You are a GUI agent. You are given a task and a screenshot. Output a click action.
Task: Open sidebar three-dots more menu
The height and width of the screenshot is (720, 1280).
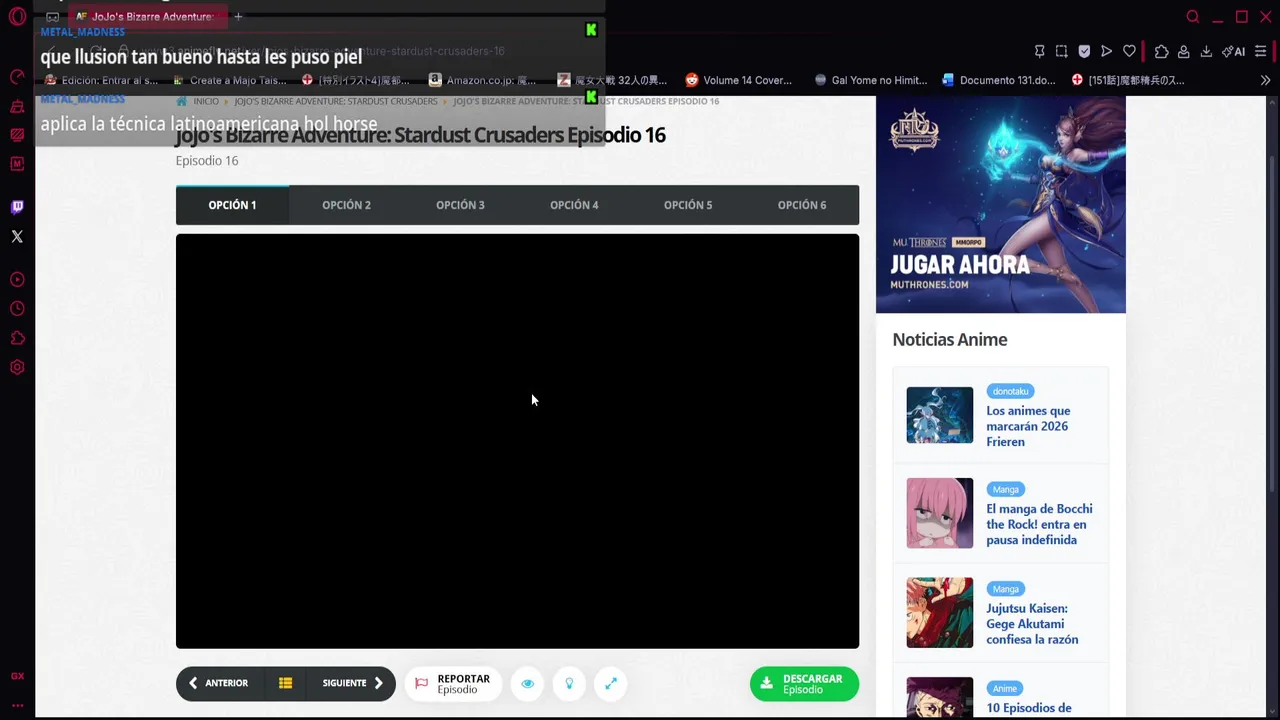pyautogui.click(x=17, y=705)
